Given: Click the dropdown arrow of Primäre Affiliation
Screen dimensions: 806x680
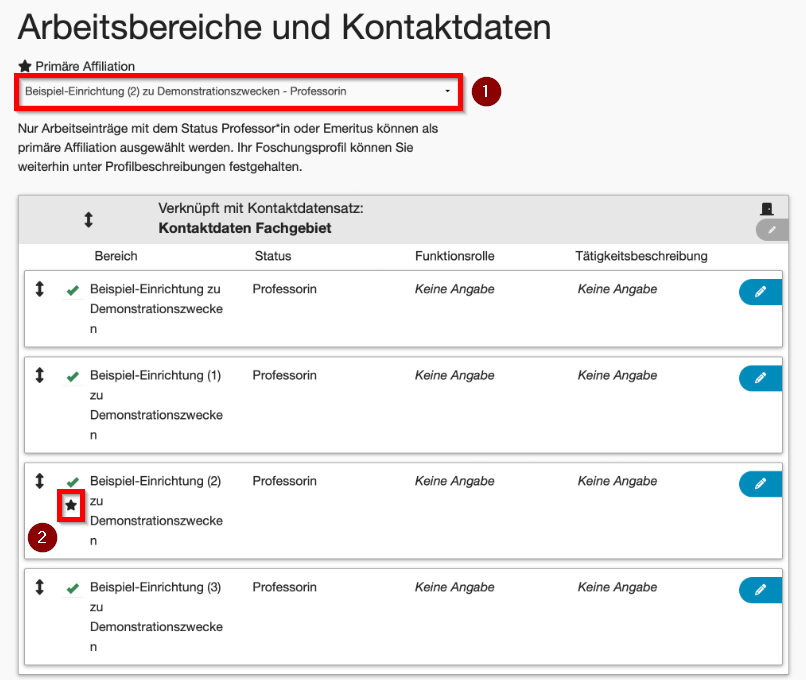Looking at the screenshot, I should point(447,91).
